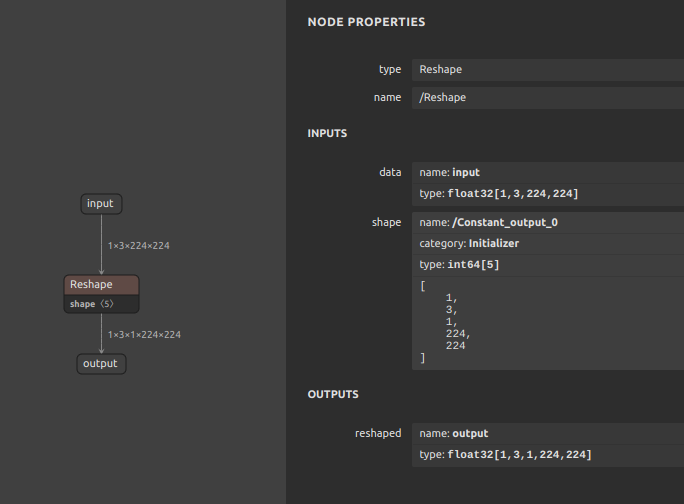This screenshot has width=684, height=504.
Task: Click the shape tensor value array box
Action: click(x=548, y=322)
